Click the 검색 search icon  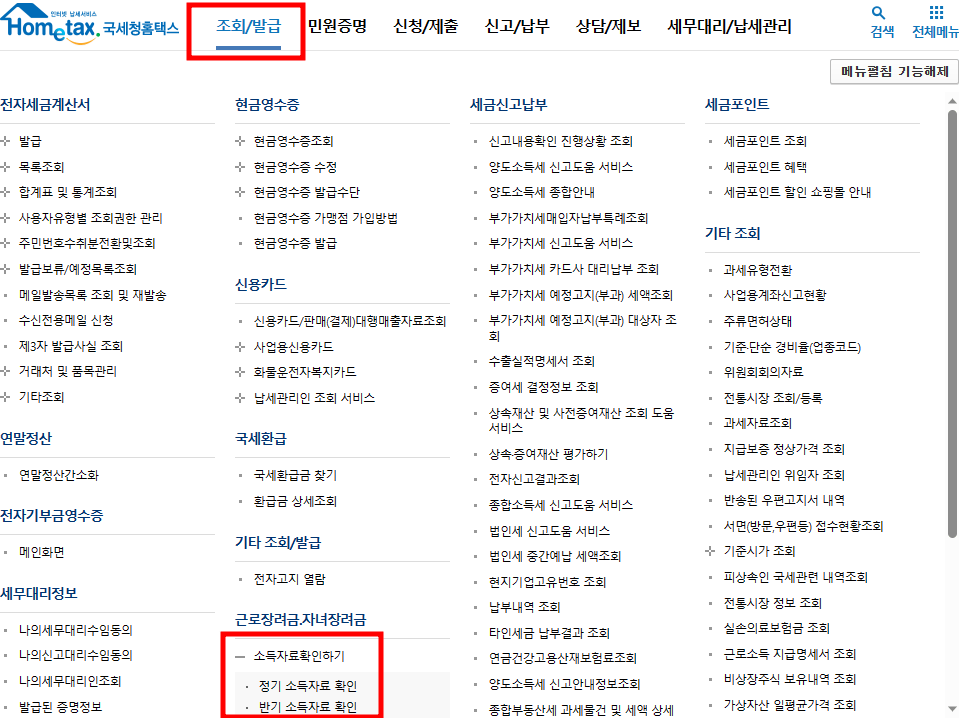click(x=875, y=22)
